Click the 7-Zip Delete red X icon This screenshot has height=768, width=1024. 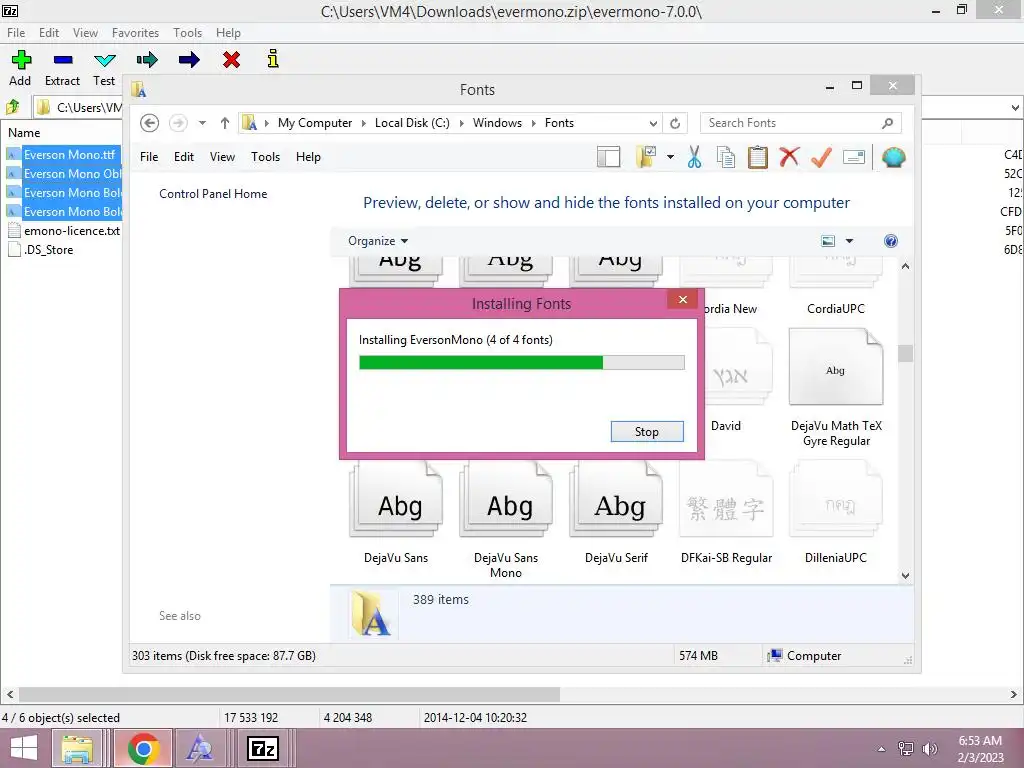coord(231,59)
